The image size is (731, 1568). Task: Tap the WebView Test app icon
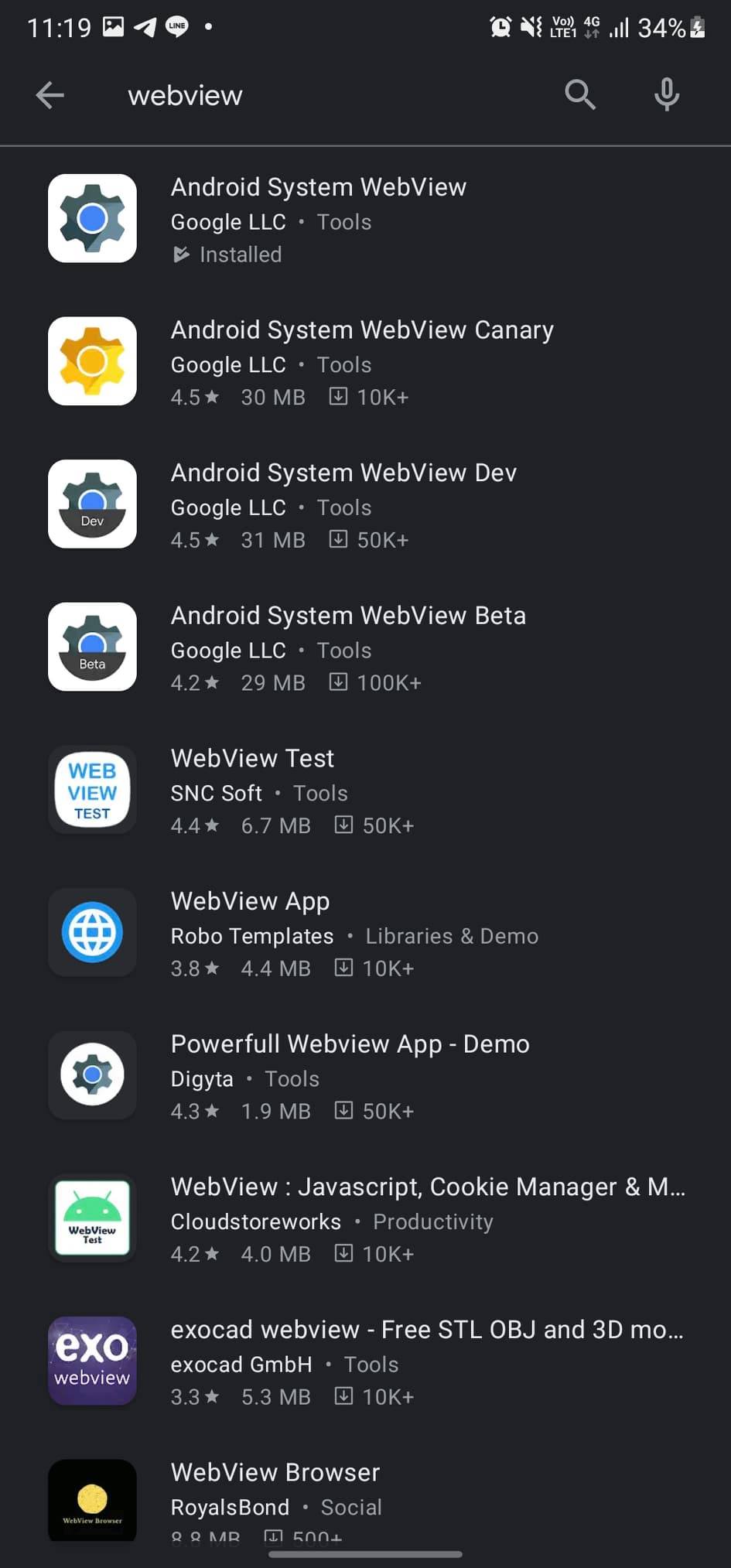92,790
